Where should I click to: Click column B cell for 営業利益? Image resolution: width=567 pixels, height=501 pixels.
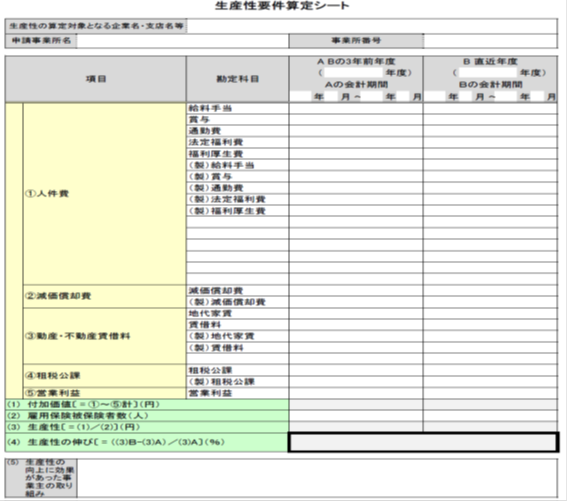[490, 393]
